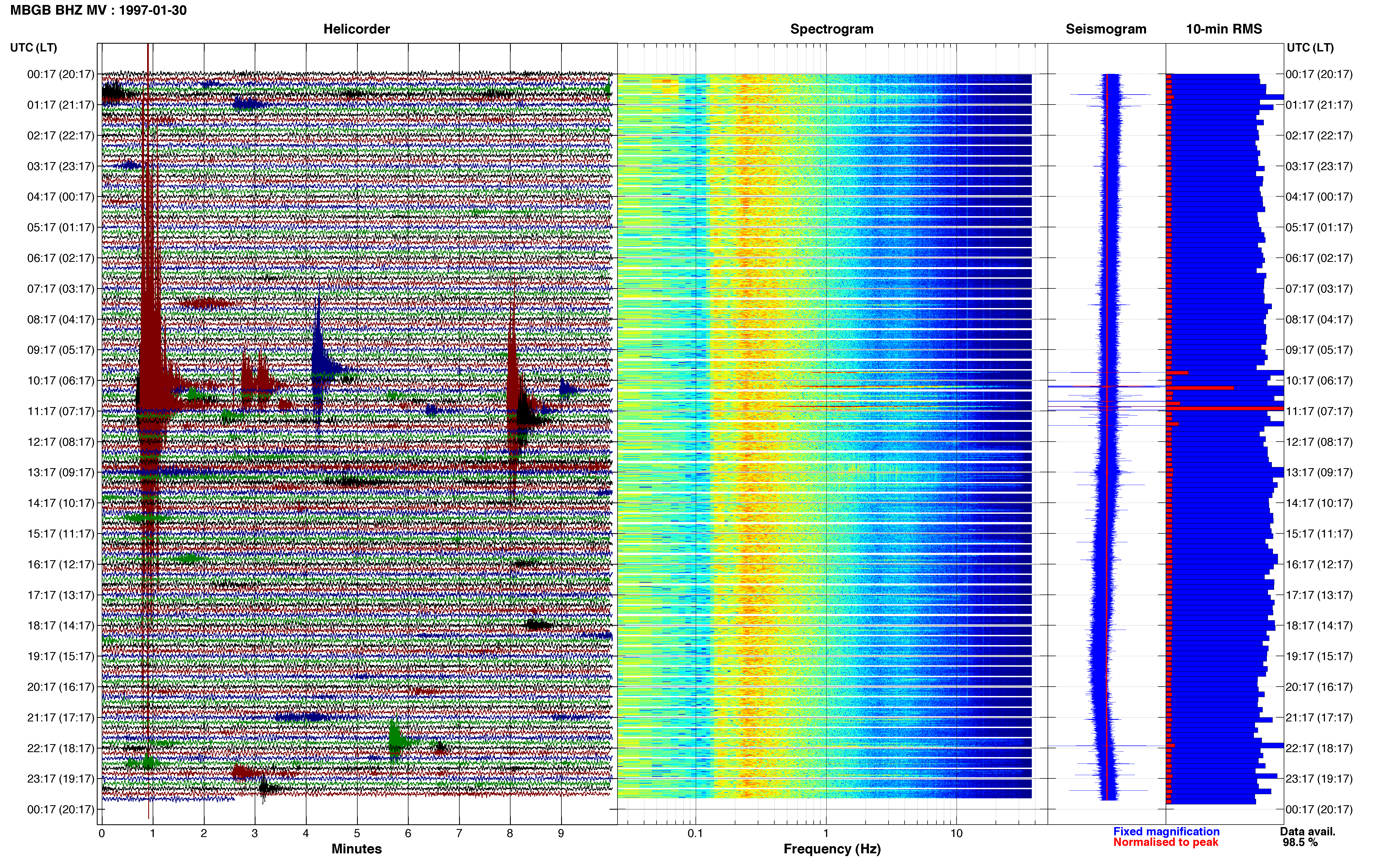Screen dimensions: 1388x868
Task: Click the left time label '10:17 (06:17)'
Action: click(x=61, y=380)
